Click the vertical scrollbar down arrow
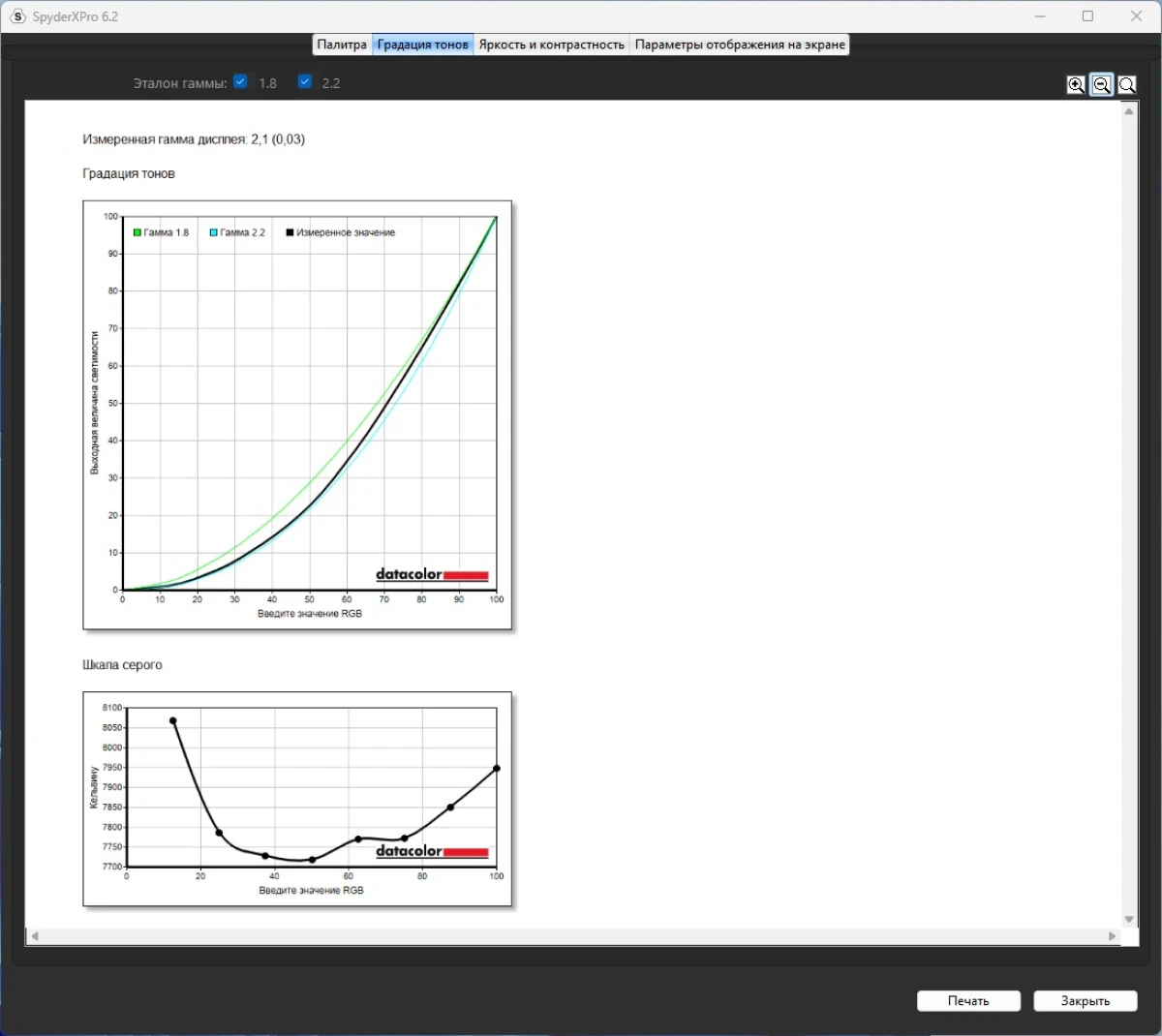This screenshot has height=1036, width=1162. coord(1129,920)
